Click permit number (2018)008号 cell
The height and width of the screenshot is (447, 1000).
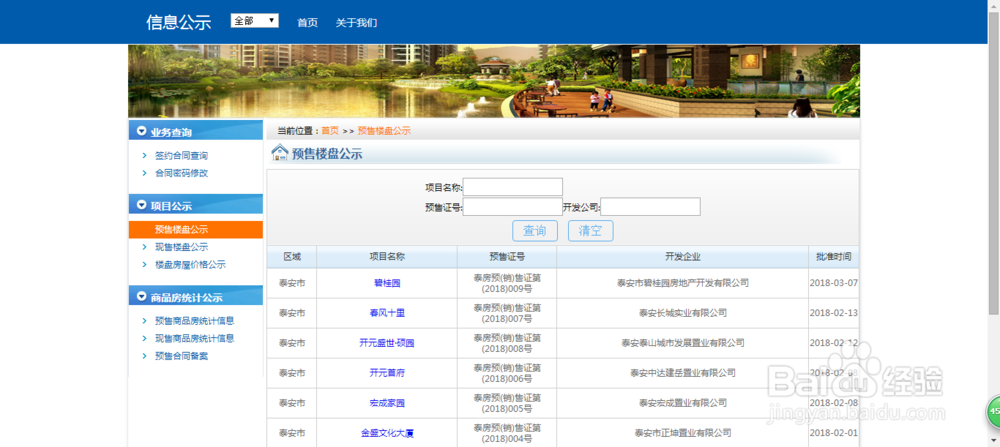point(507,343)
